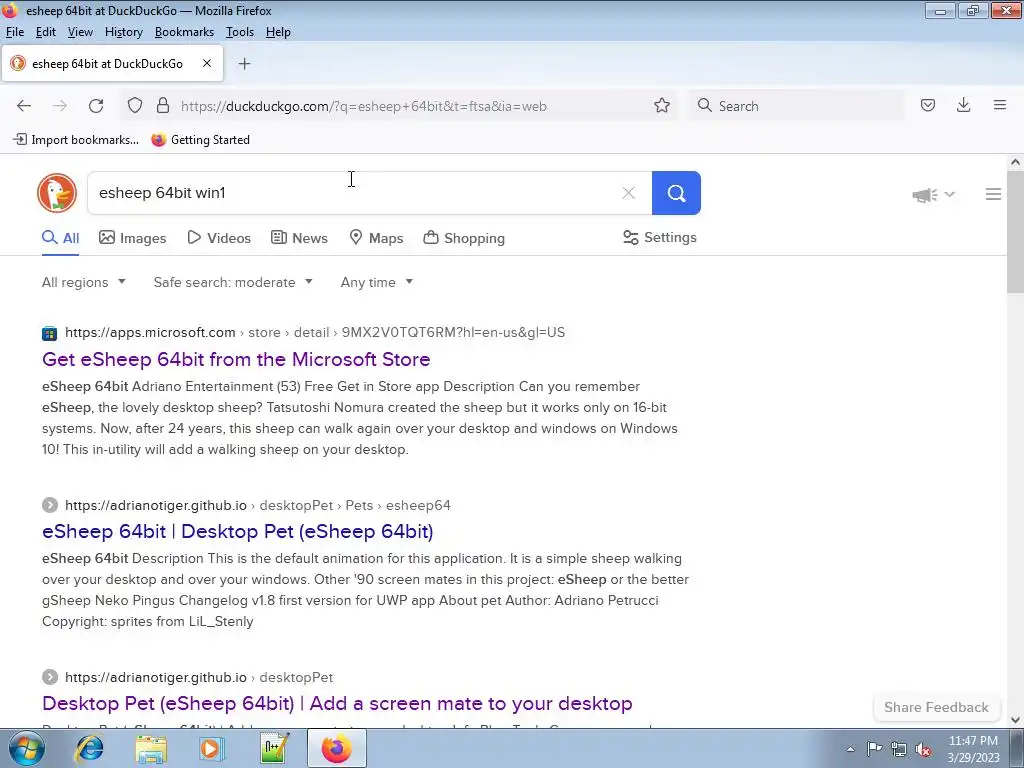Expand the All regions filter

click(x=84, y=282)
